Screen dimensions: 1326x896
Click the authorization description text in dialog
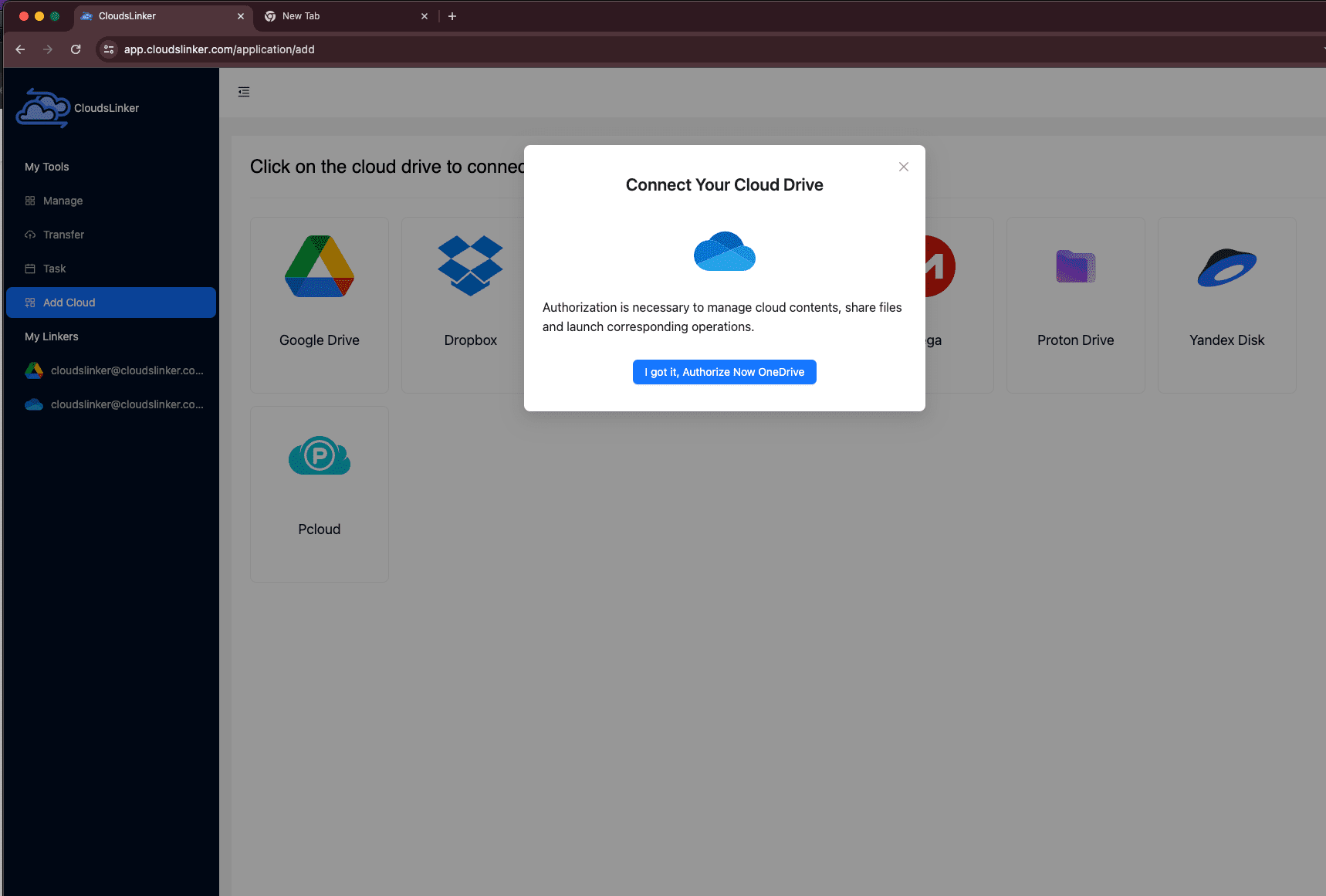[x=722, y=317]
